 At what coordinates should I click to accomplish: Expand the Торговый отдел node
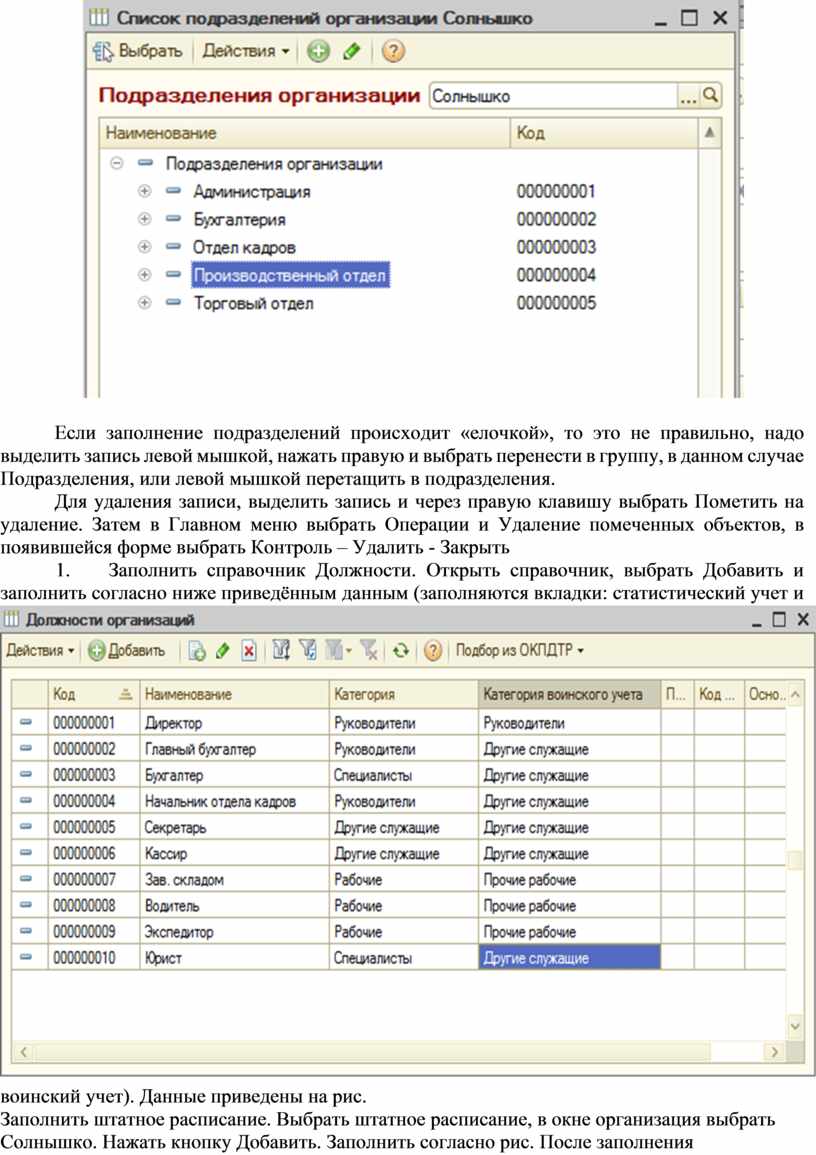[144, 303]
